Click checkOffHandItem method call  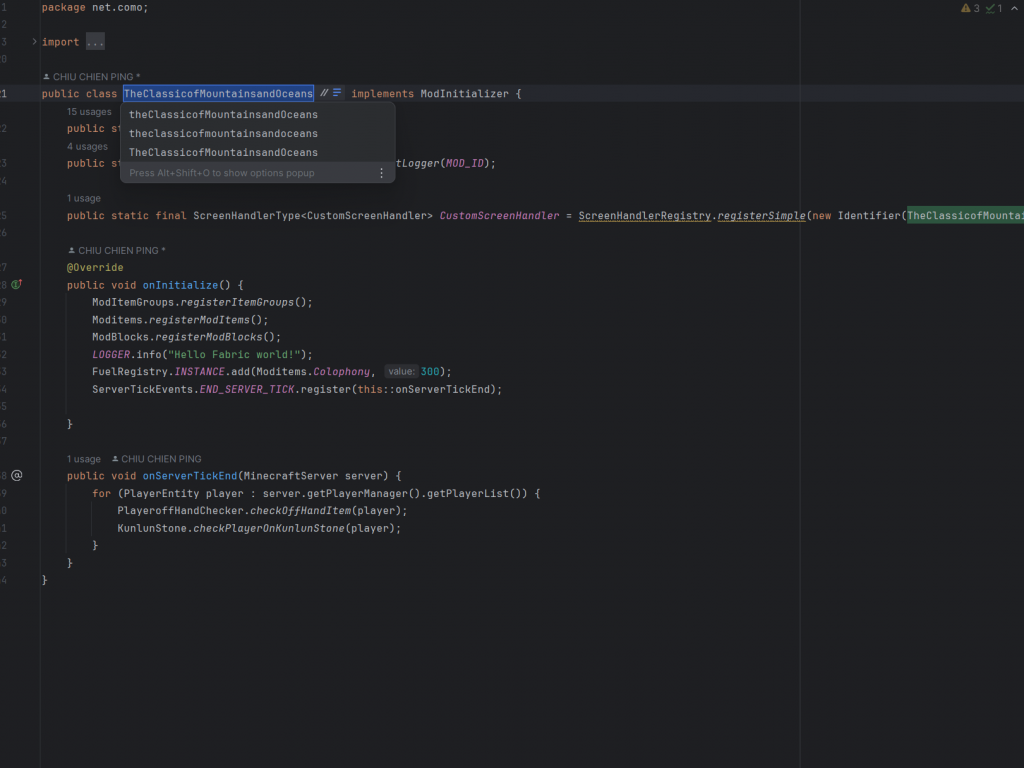click(300, 511)
